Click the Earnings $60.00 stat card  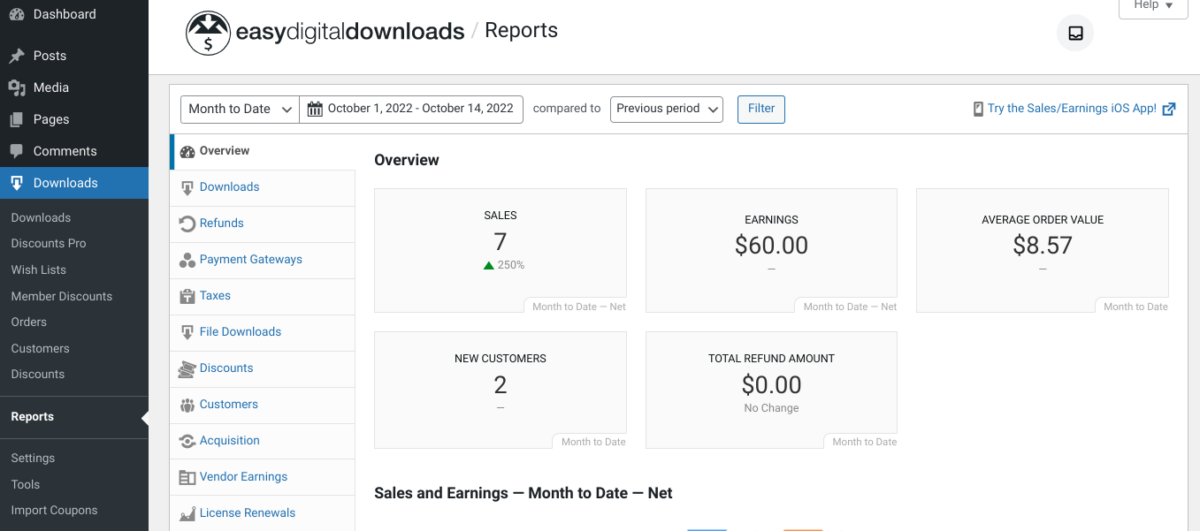tap(771, 251)
